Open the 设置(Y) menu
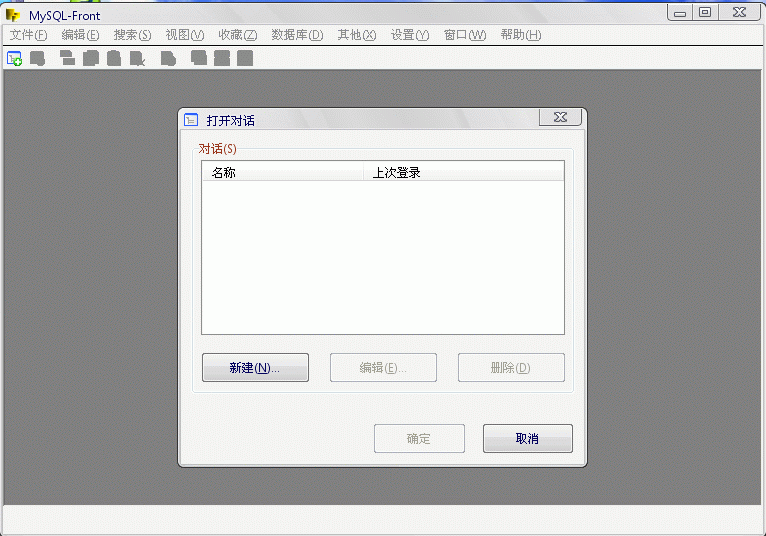This screenshot has height=536, width=766. [x=409, y=35]
